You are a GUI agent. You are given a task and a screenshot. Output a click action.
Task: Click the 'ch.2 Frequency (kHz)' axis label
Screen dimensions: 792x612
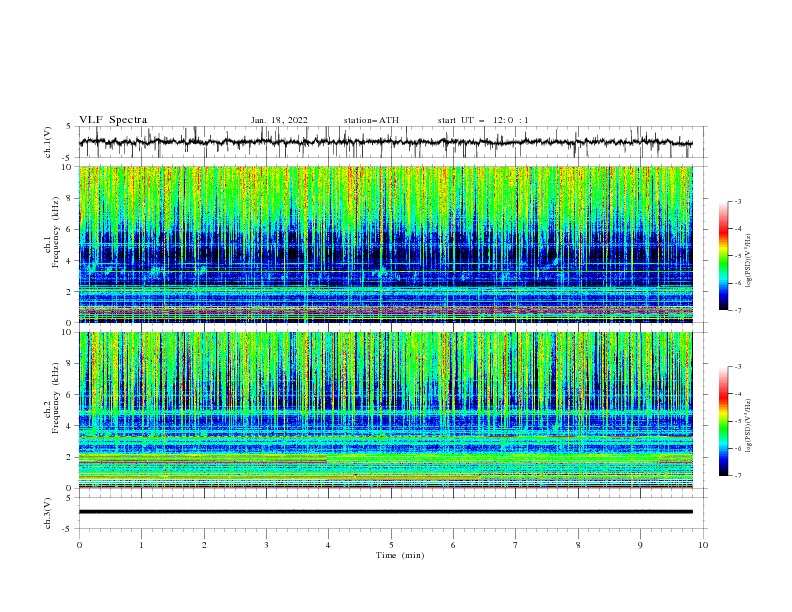(x=52, y=397)
